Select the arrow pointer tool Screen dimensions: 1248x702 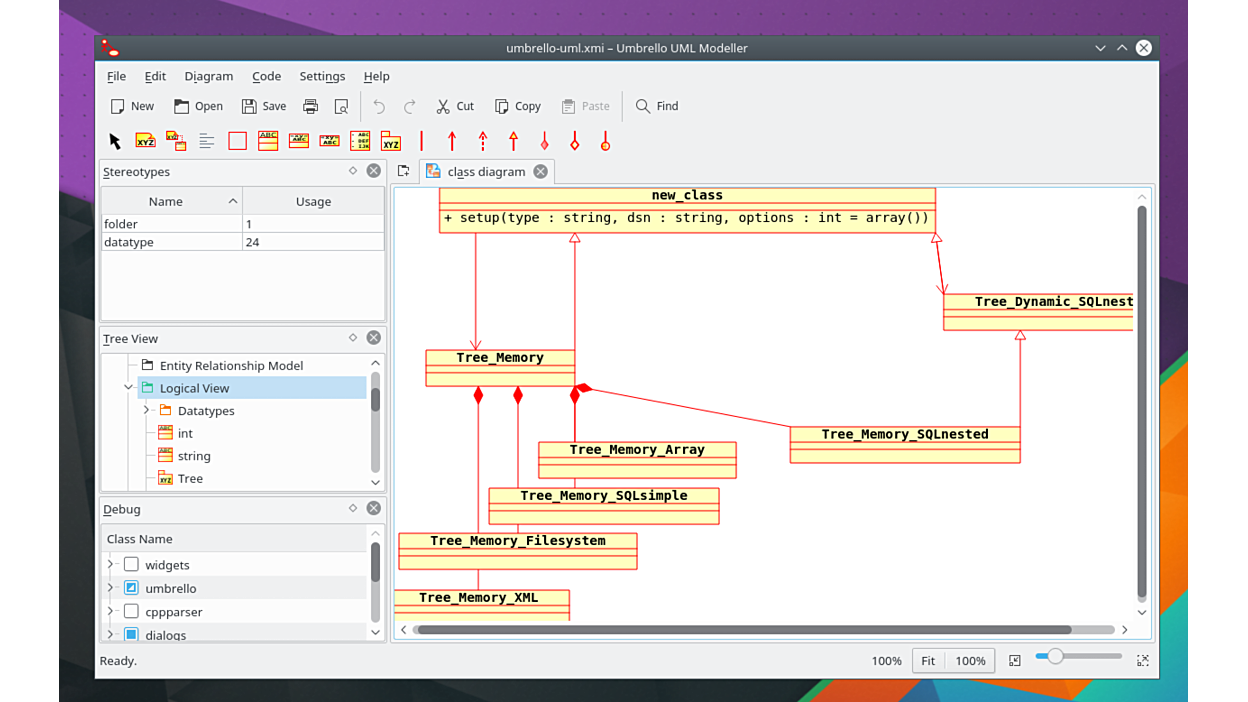(x=115, y=142)
